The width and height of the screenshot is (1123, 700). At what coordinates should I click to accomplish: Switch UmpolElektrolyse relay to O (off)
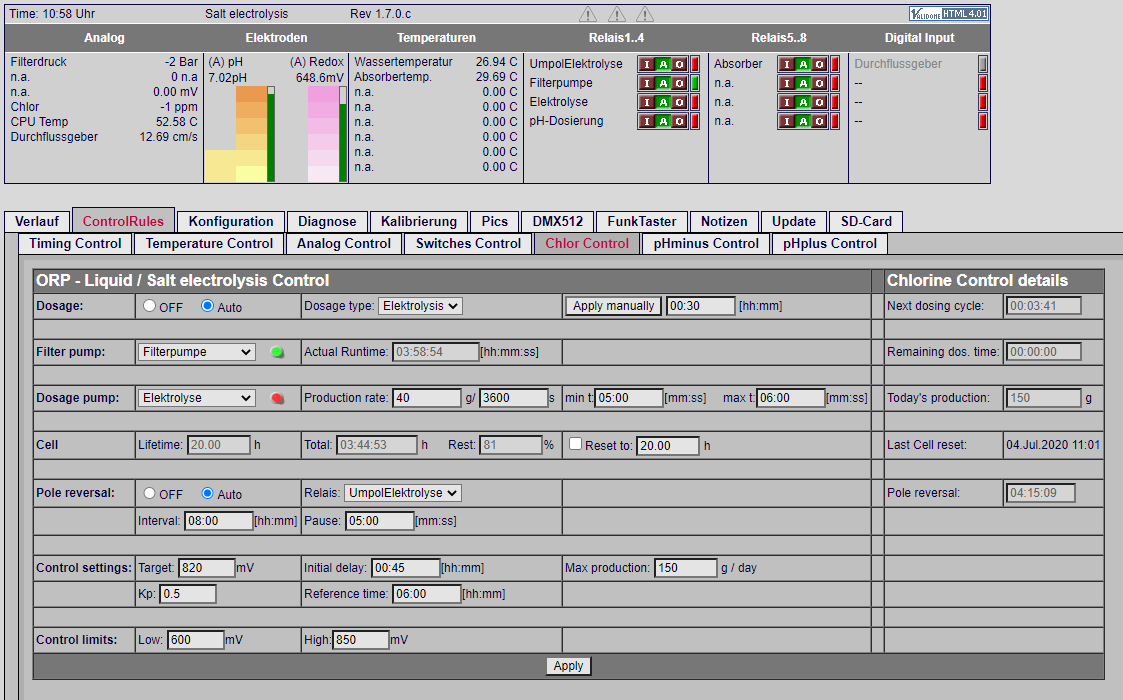[x=680, y=64]
